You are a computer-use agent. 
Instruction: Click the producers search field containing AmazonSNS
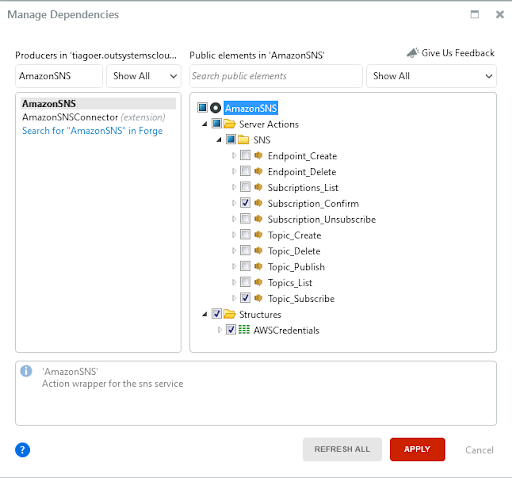point(59,76)
